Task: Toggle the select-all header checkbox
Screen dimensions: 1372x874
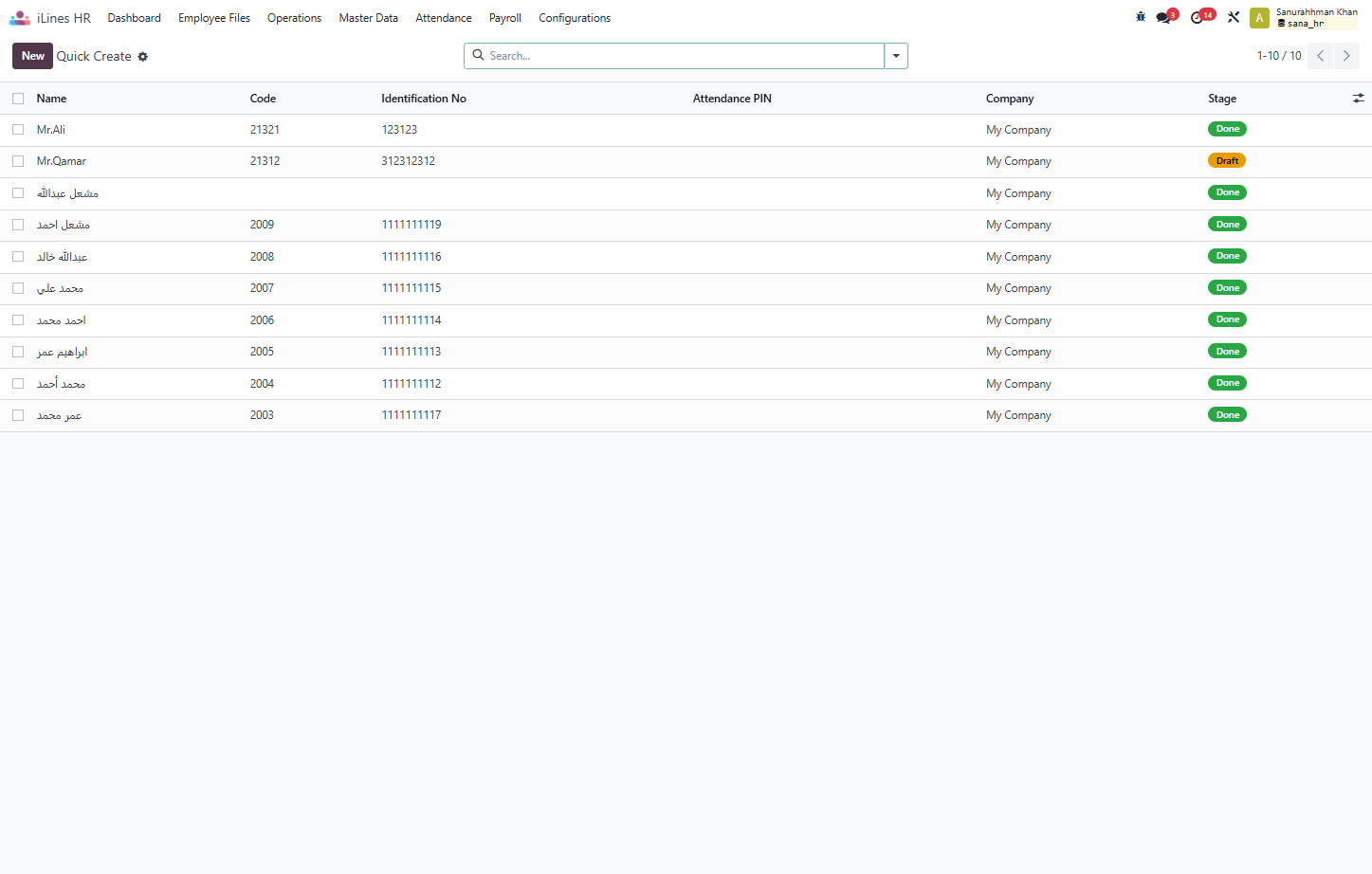Action: [18, 99]
